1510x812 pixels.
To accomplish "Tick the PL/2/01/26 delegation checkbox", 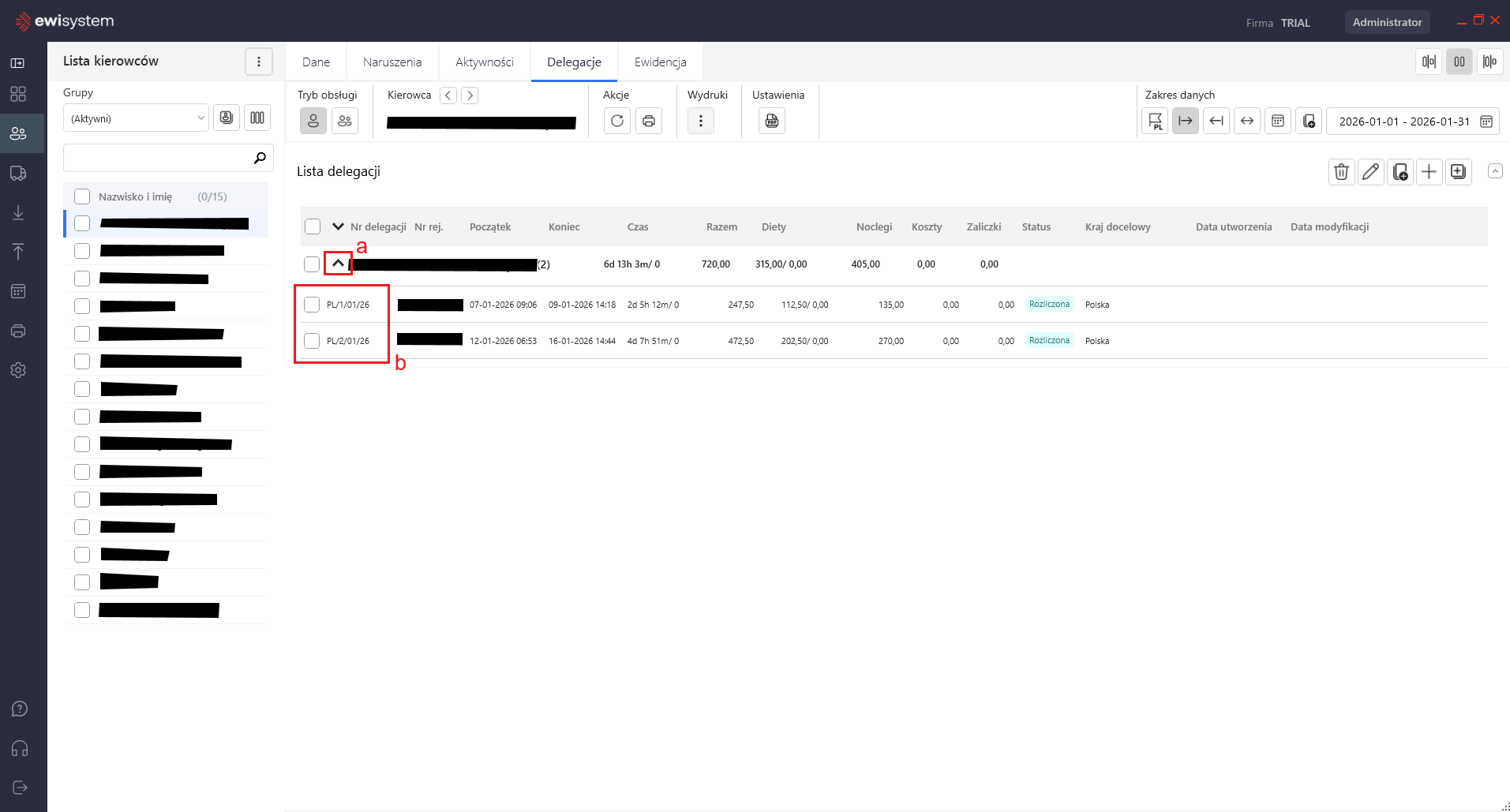I will 312,341.
